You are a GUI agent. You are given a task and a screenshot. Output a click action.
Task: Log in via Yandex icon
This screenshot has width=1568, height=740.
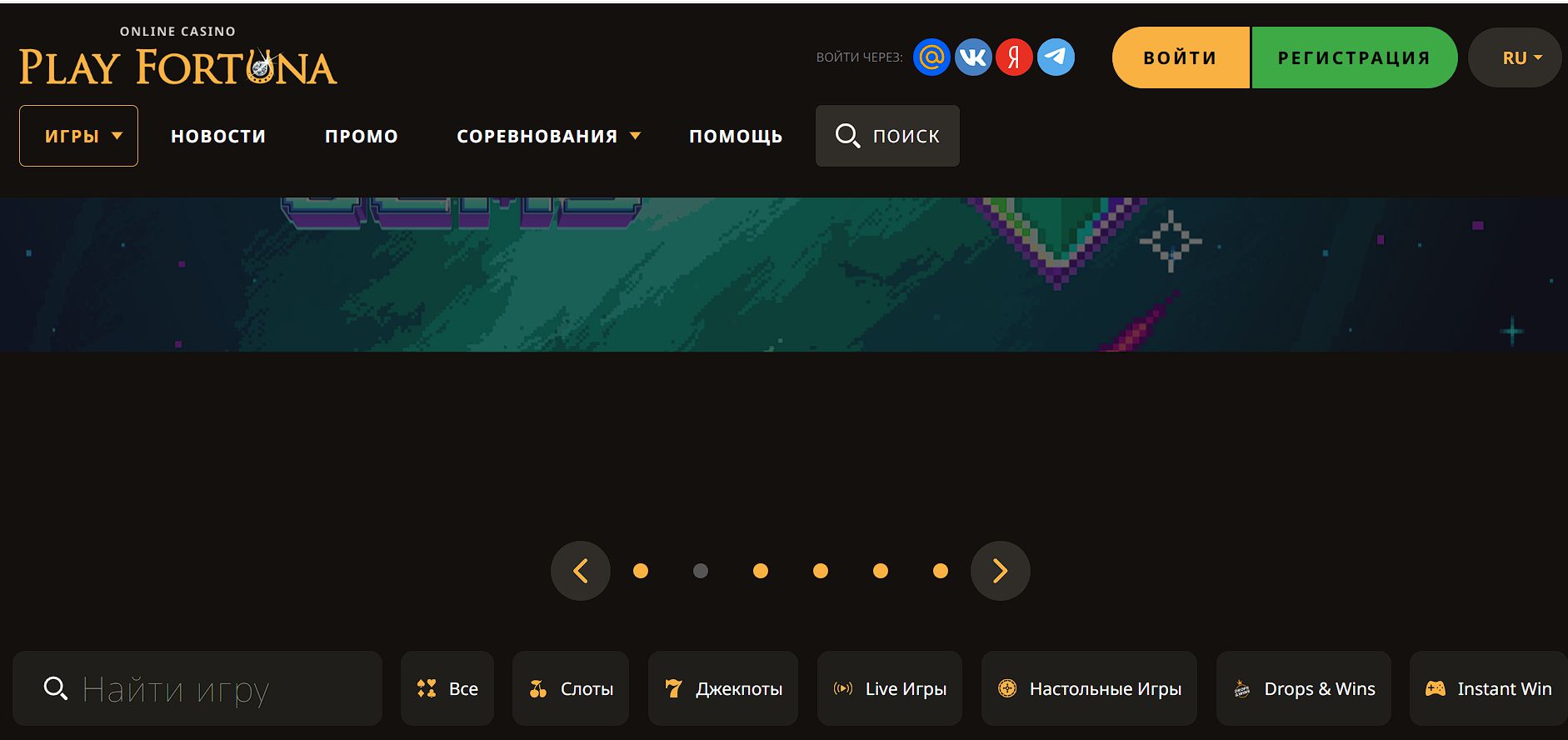tap(1014, 57)
